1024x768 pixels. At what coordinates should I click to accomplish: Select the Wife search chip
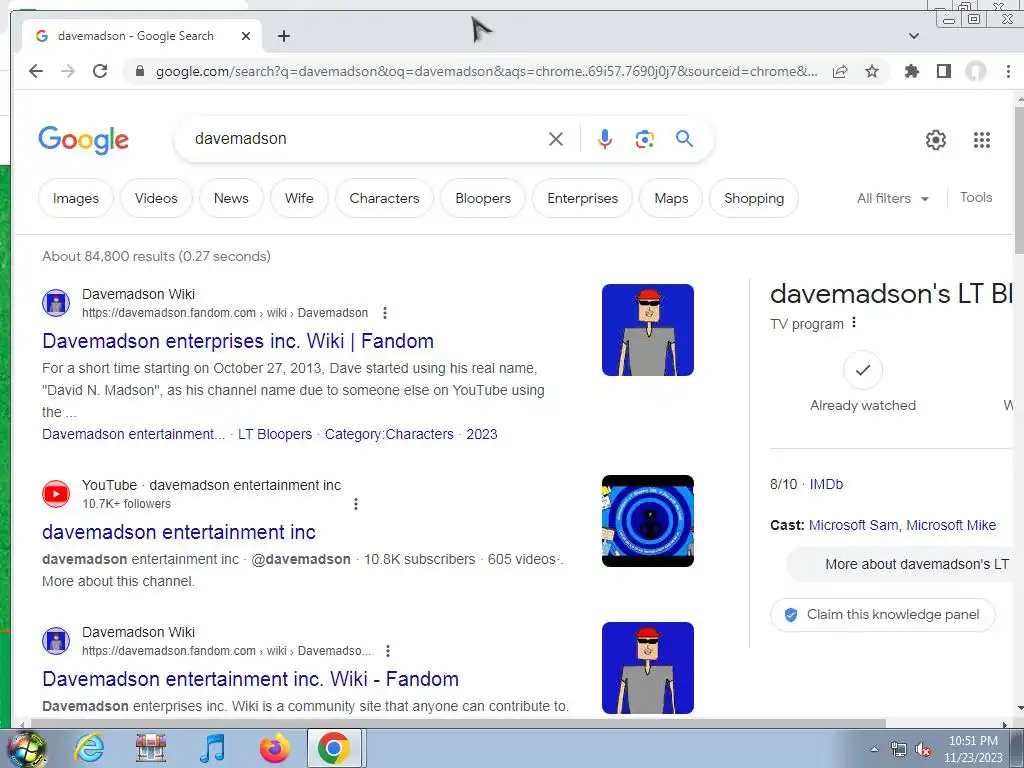(299, 198)
